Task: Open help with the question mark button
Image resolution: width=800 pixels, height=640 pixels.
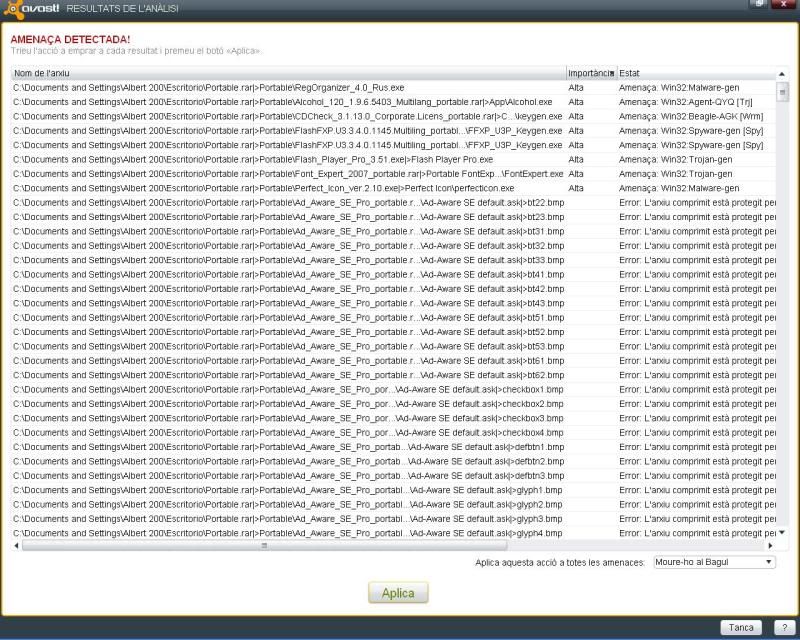Action: coord(785,627)
